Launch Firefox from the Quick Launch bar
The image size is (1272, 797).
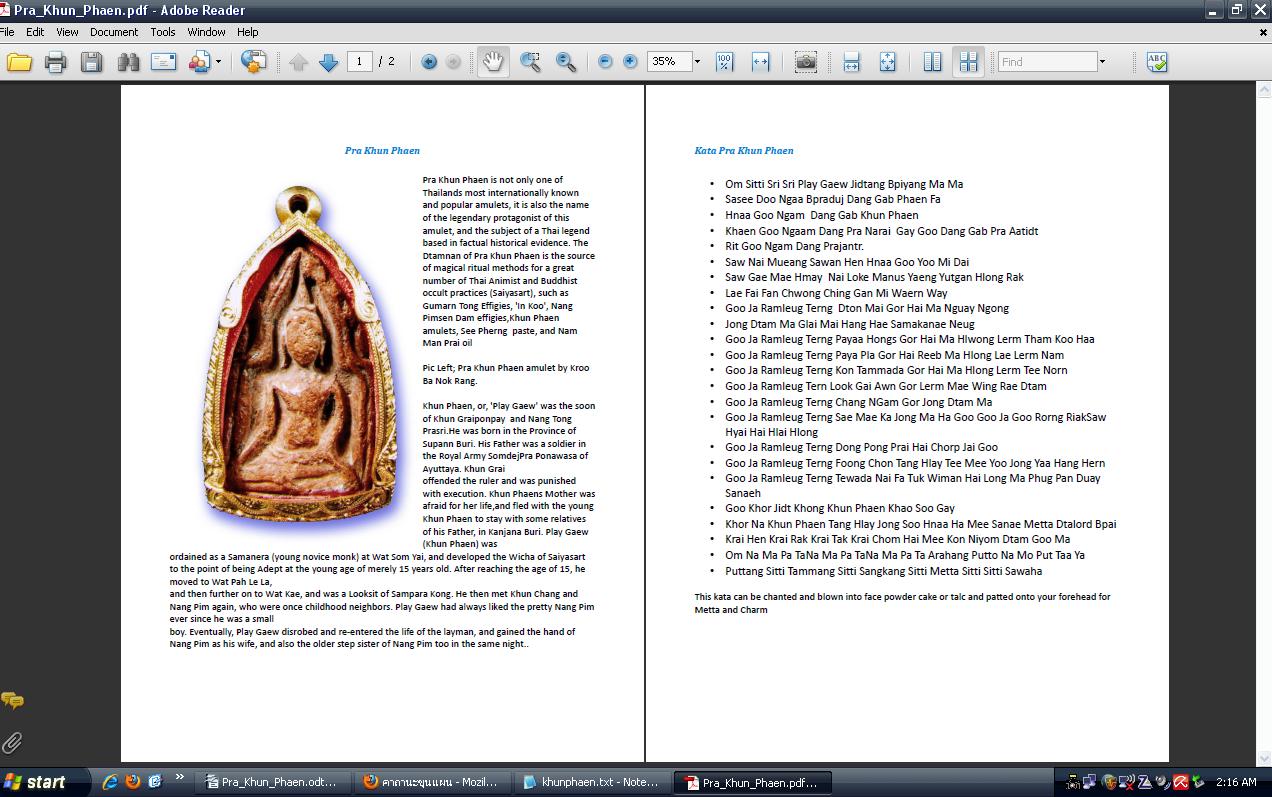[133, 782]
